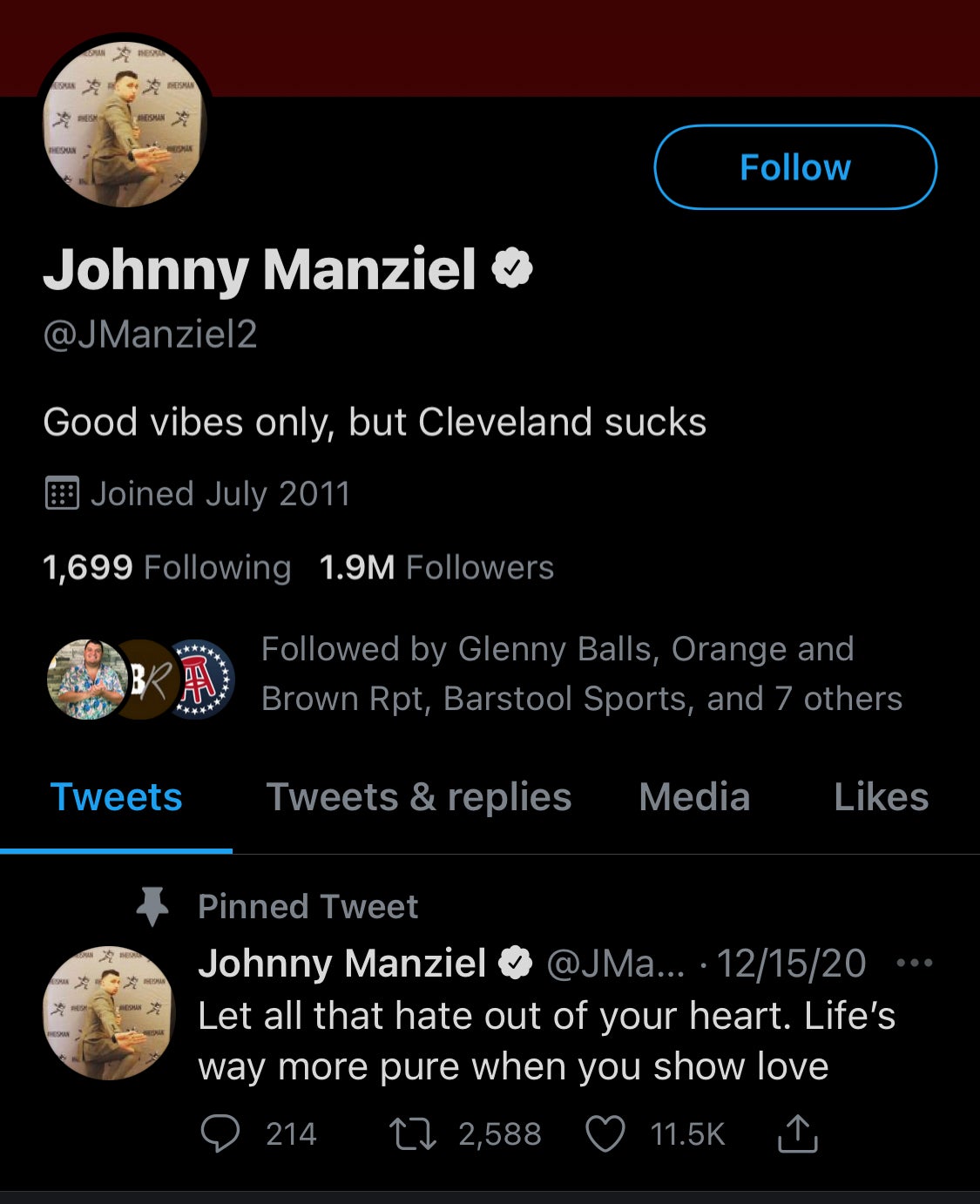Tap the calendar icon beside Joined July 2011

(x=62, y=494)
